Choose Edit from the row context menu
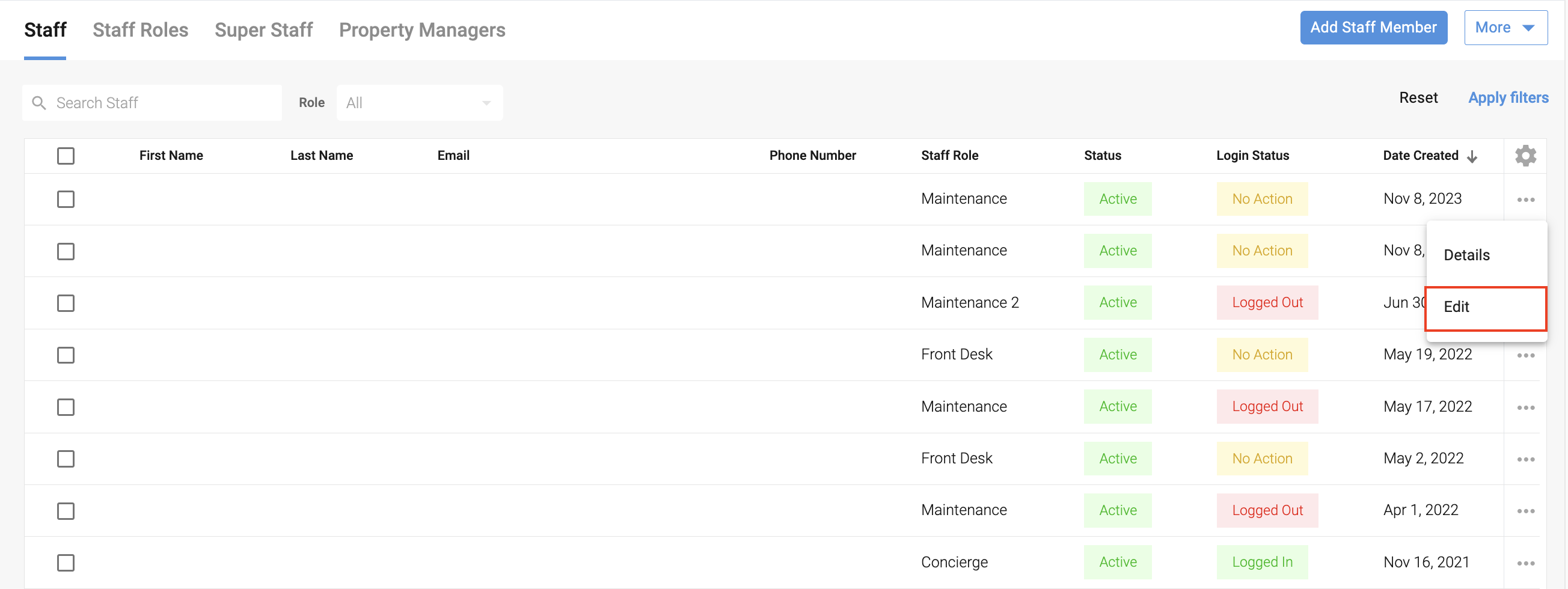This screenshot has width=1568, height=589. (x=1485, y=307)
